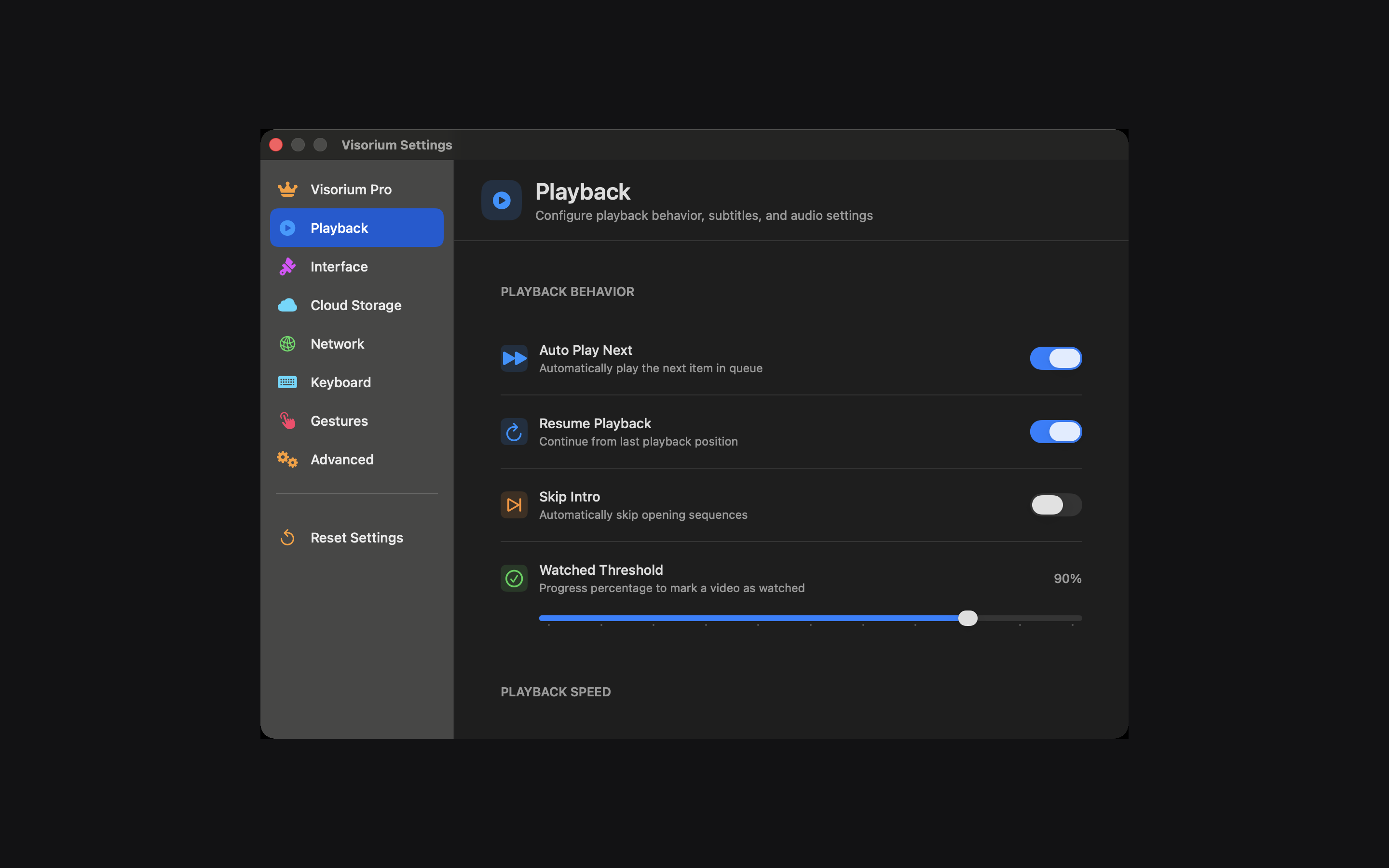
Task: Enable the Skip Intro toggle
Action: click(x=1056, y=505)
